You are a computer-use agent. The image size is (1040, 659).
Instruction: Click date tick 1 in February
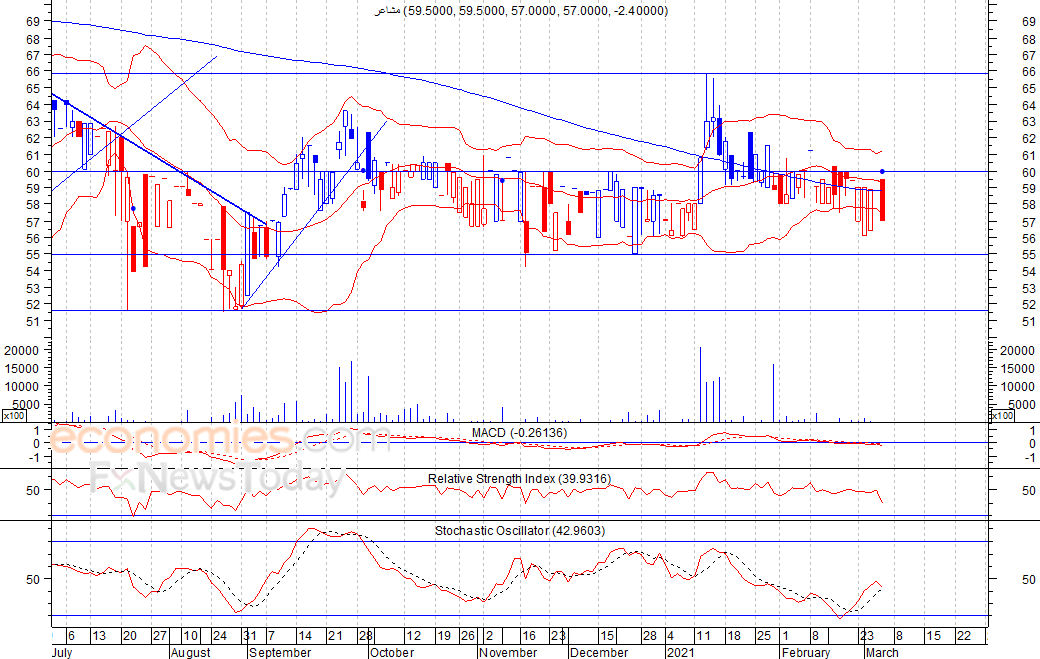785,636
